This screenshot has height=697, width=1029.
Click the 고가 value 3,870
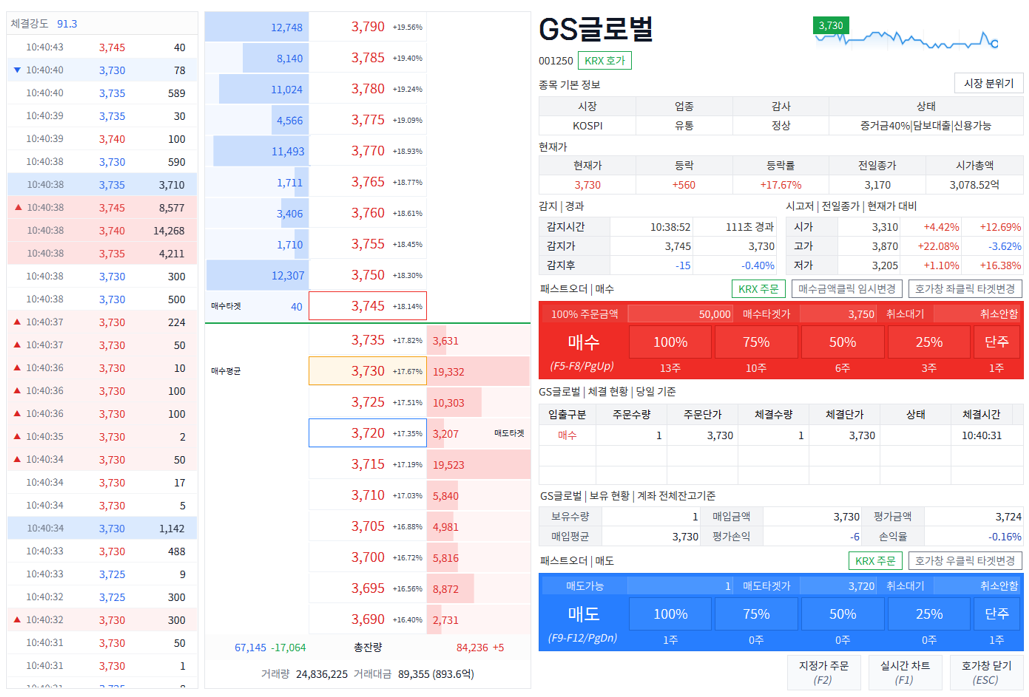[x=885, y=246]
